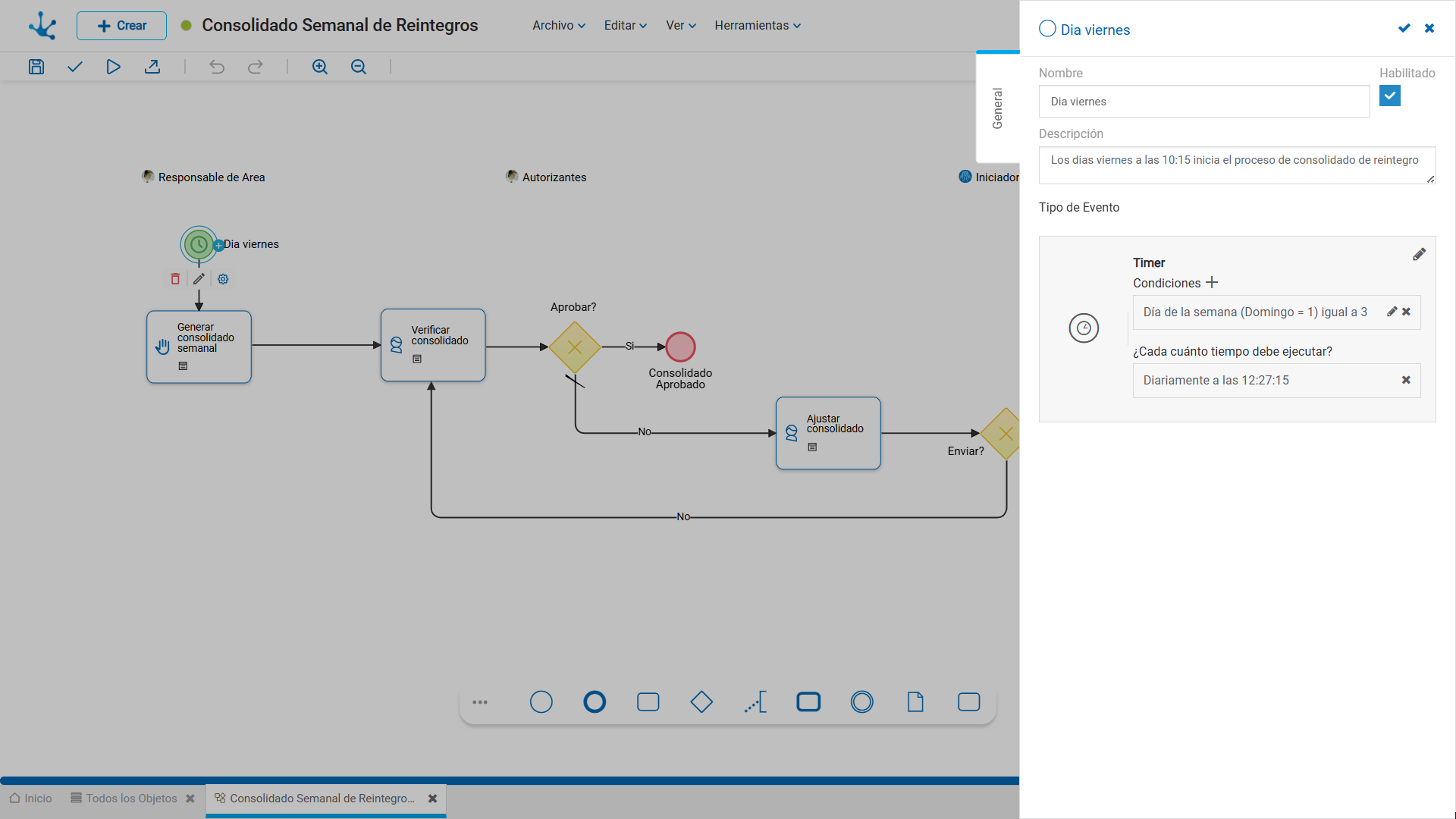Open the Archivo menu
1456x819 pixels.
tap(559, 25)
